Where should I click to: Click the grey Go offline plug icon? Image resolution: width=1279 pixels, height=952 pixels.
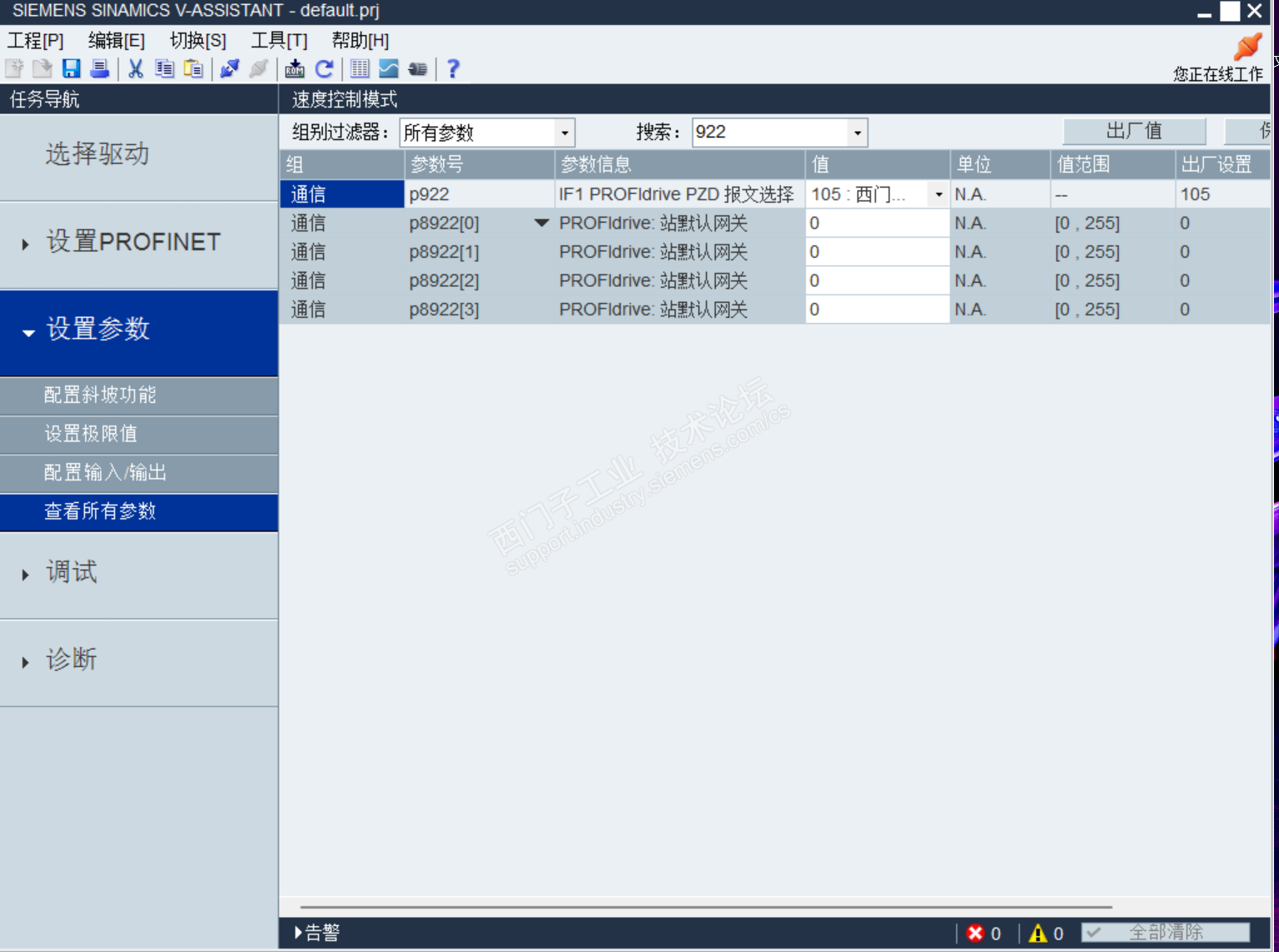pyautogui.click(x=259, y=68)
